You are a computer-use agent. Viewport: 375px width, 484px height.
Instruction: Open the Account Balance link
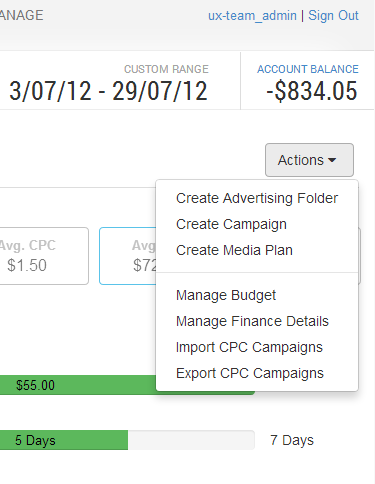coord(308,69)
